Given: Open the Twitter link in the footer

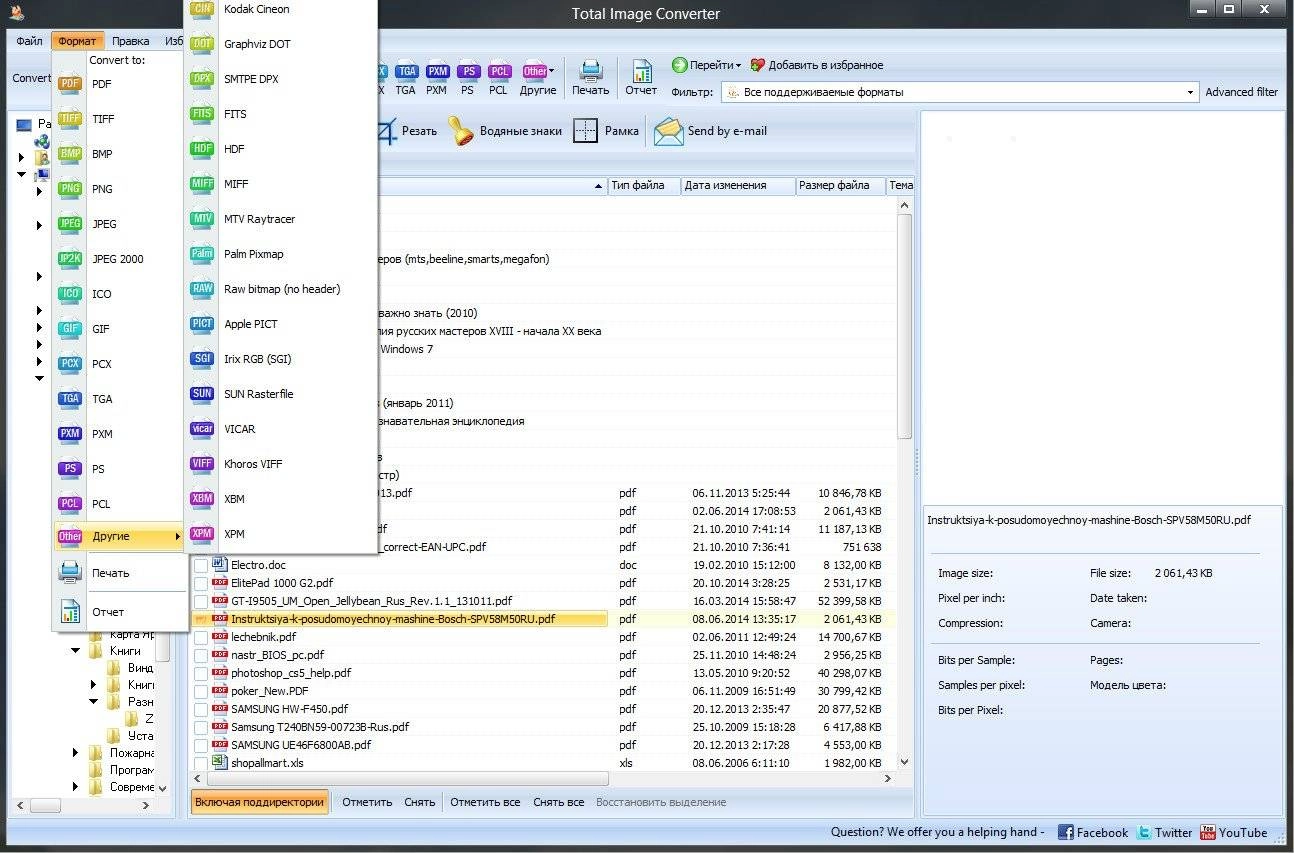Looking at the screenshot, I should [1164, 832].
